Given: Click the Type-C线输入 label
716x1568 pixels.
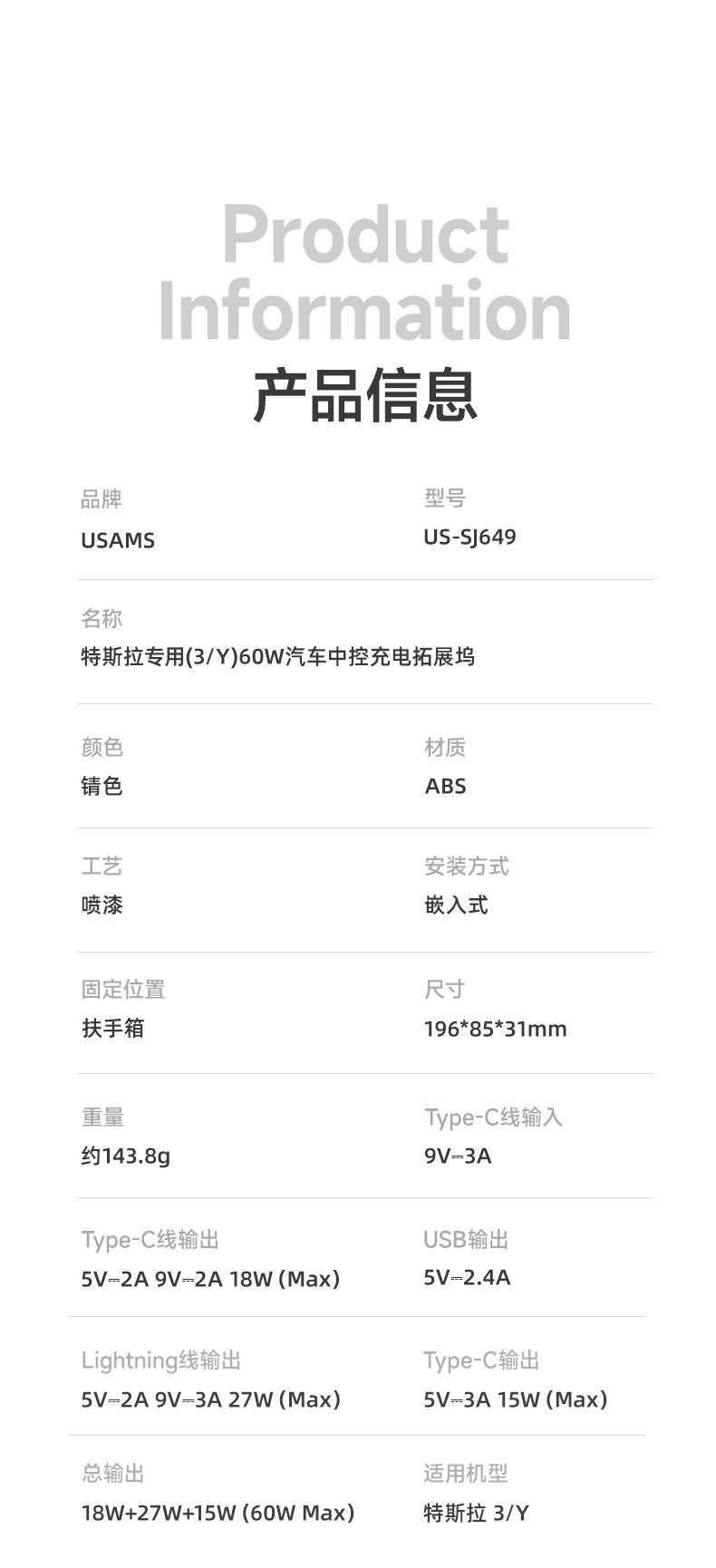Looking at the screenshot, I should [x=493, y=1117].
